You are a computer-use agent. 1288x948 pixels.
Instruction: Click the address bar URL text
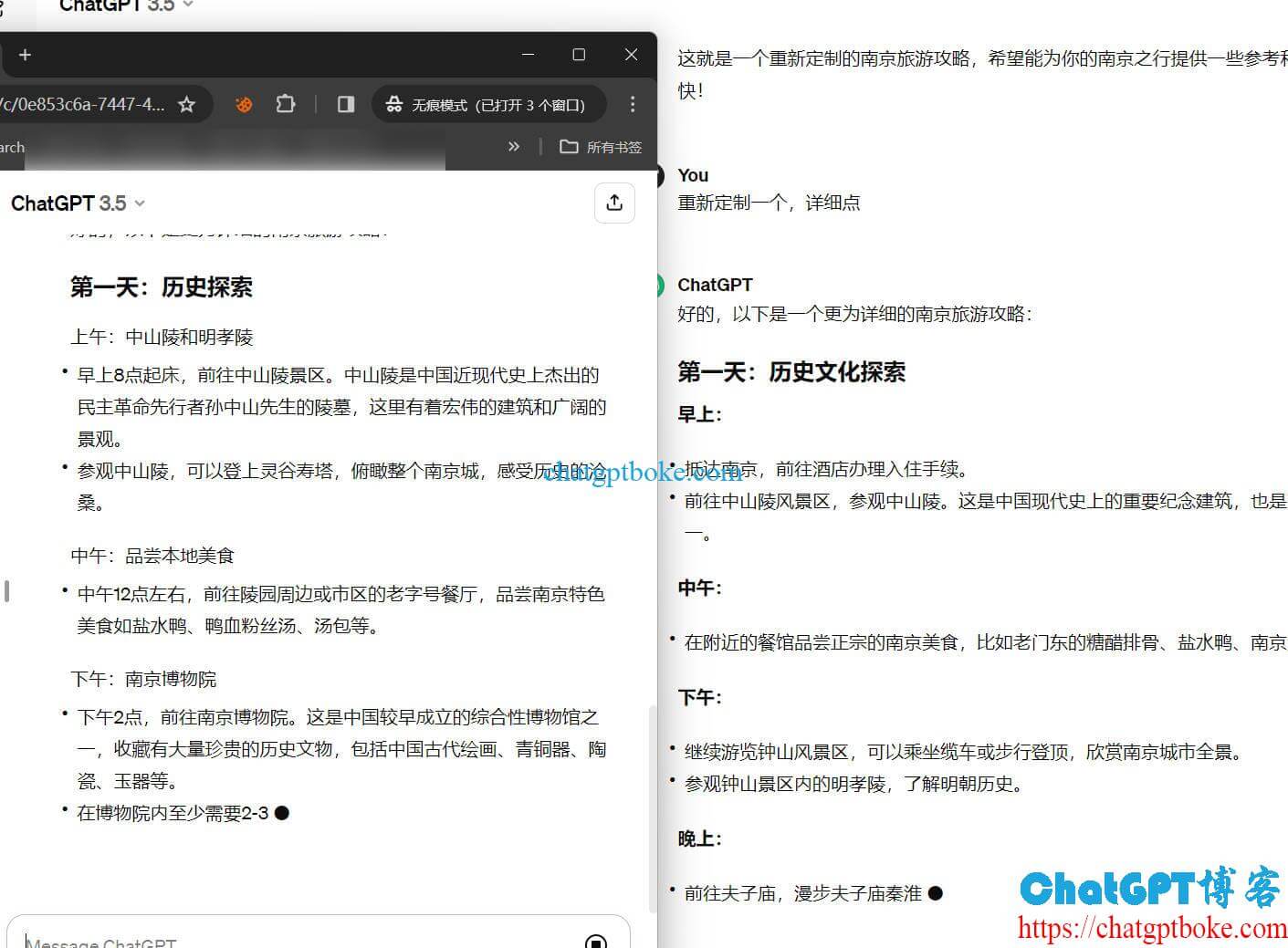(82, 105)
